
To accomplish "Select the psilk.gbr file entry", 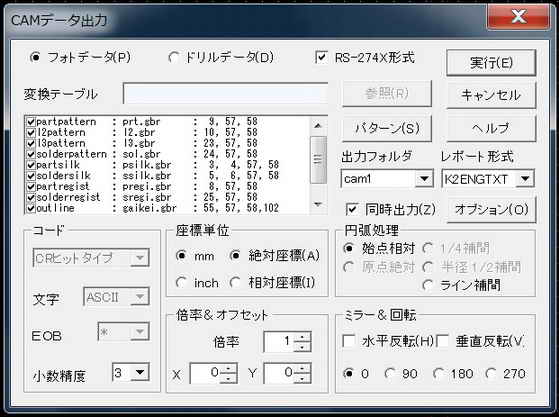I will click(147, 165).
